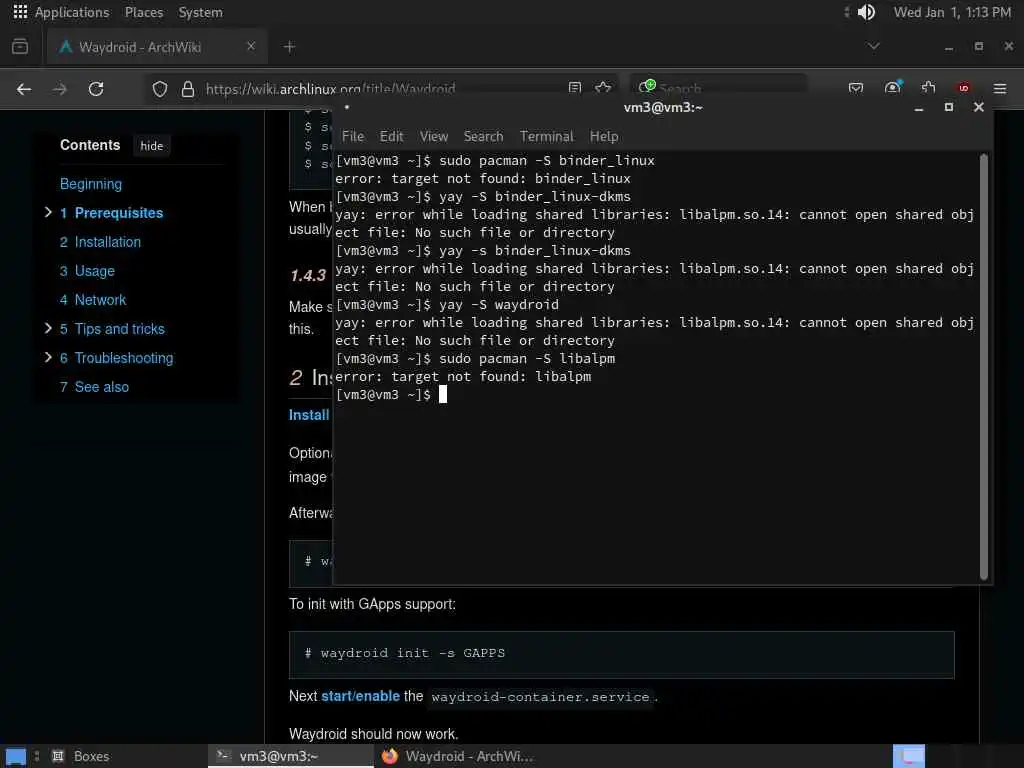Open the System menu
This screenshot has width=1024, height=768.
coord(200,12)
